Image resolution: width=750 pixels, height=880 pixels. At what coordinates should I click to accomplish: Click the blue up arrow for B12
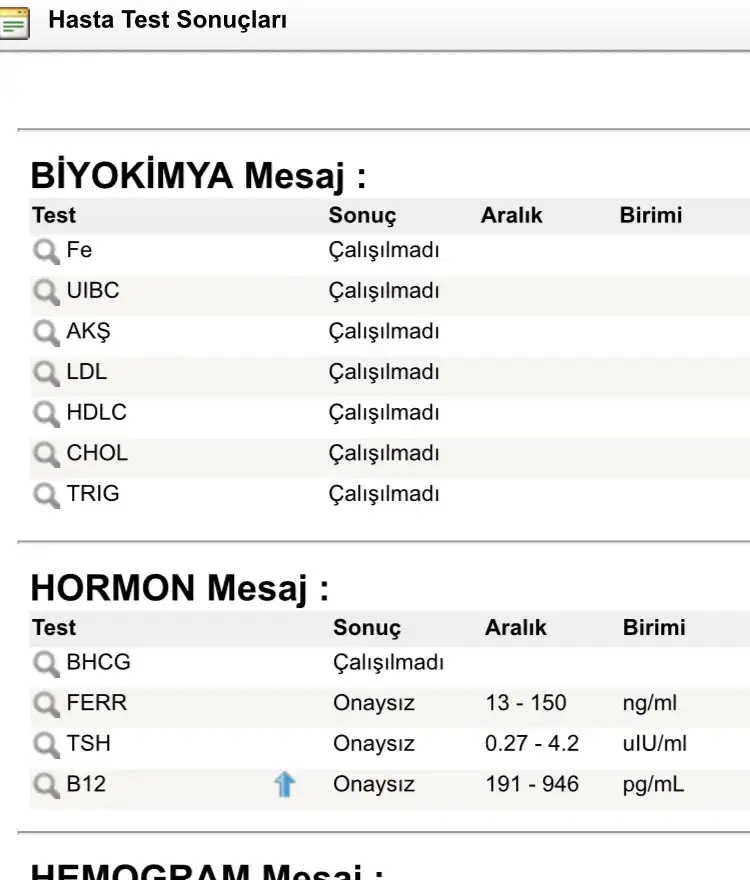[285, 785]
